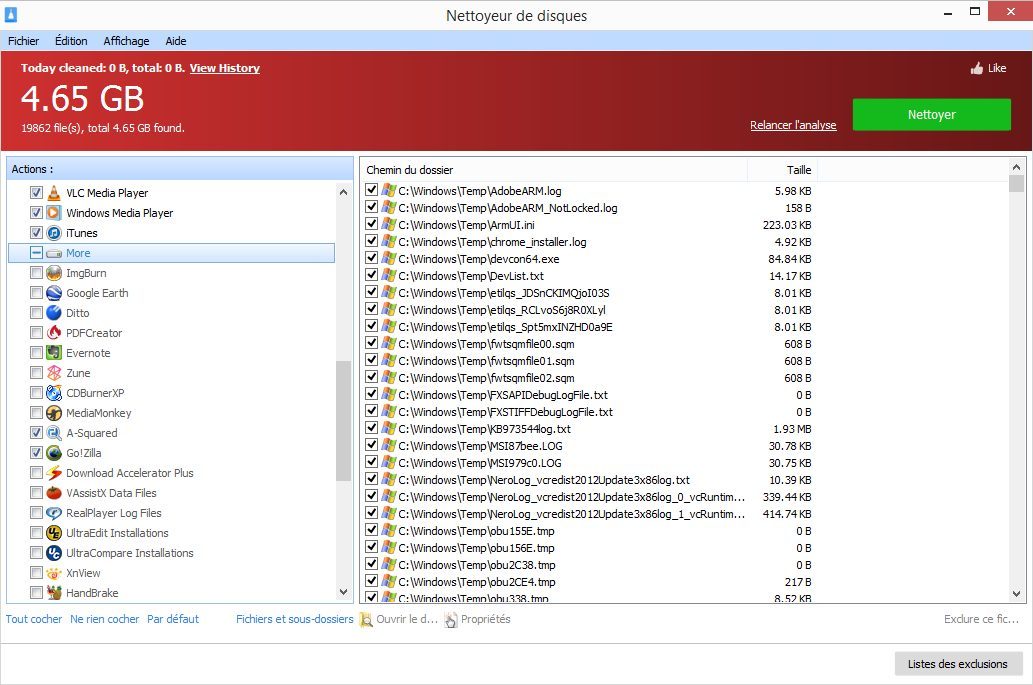1033x685 pixels.
Task: Click the HandBrake icon in list
Action: coord(54,593)
